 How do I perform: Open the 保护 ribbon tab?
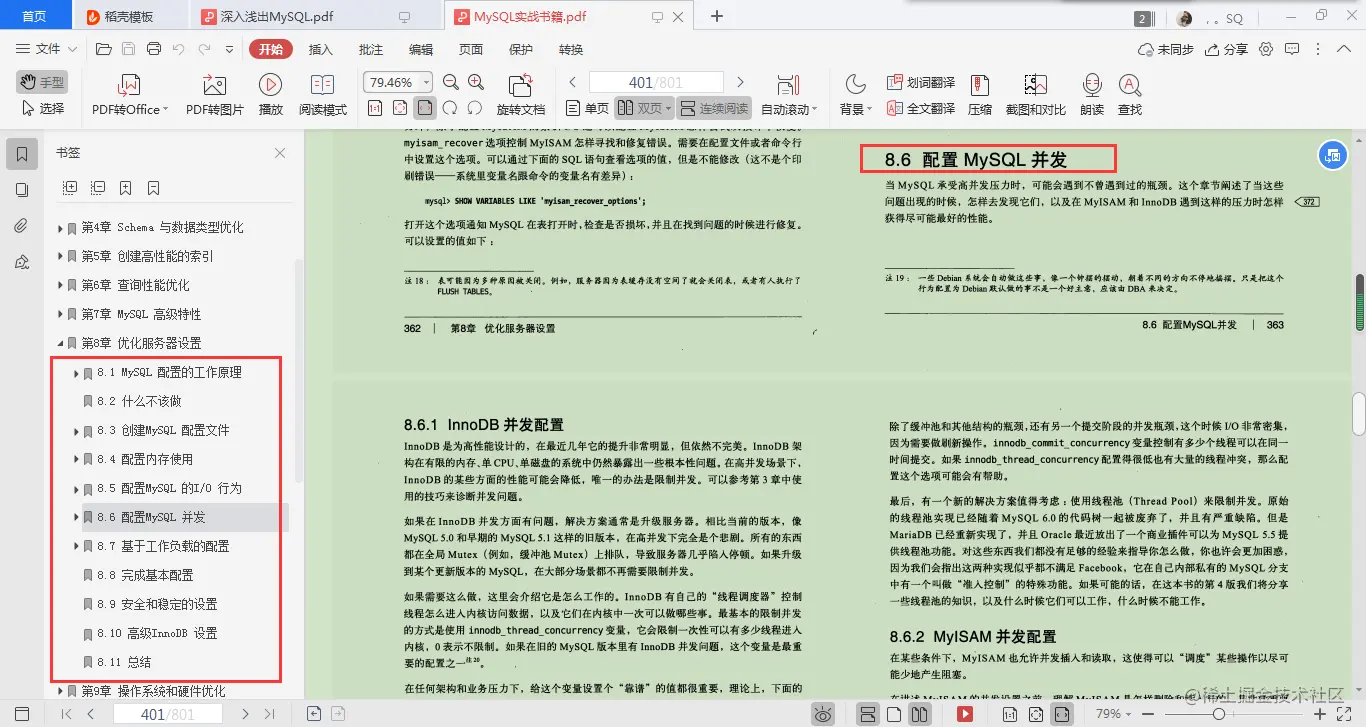pyautogui.click(x=521, y=49)
